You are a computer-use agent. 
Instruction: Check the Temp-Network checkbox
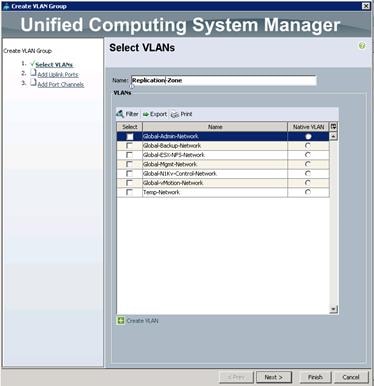tap(129, 192)
